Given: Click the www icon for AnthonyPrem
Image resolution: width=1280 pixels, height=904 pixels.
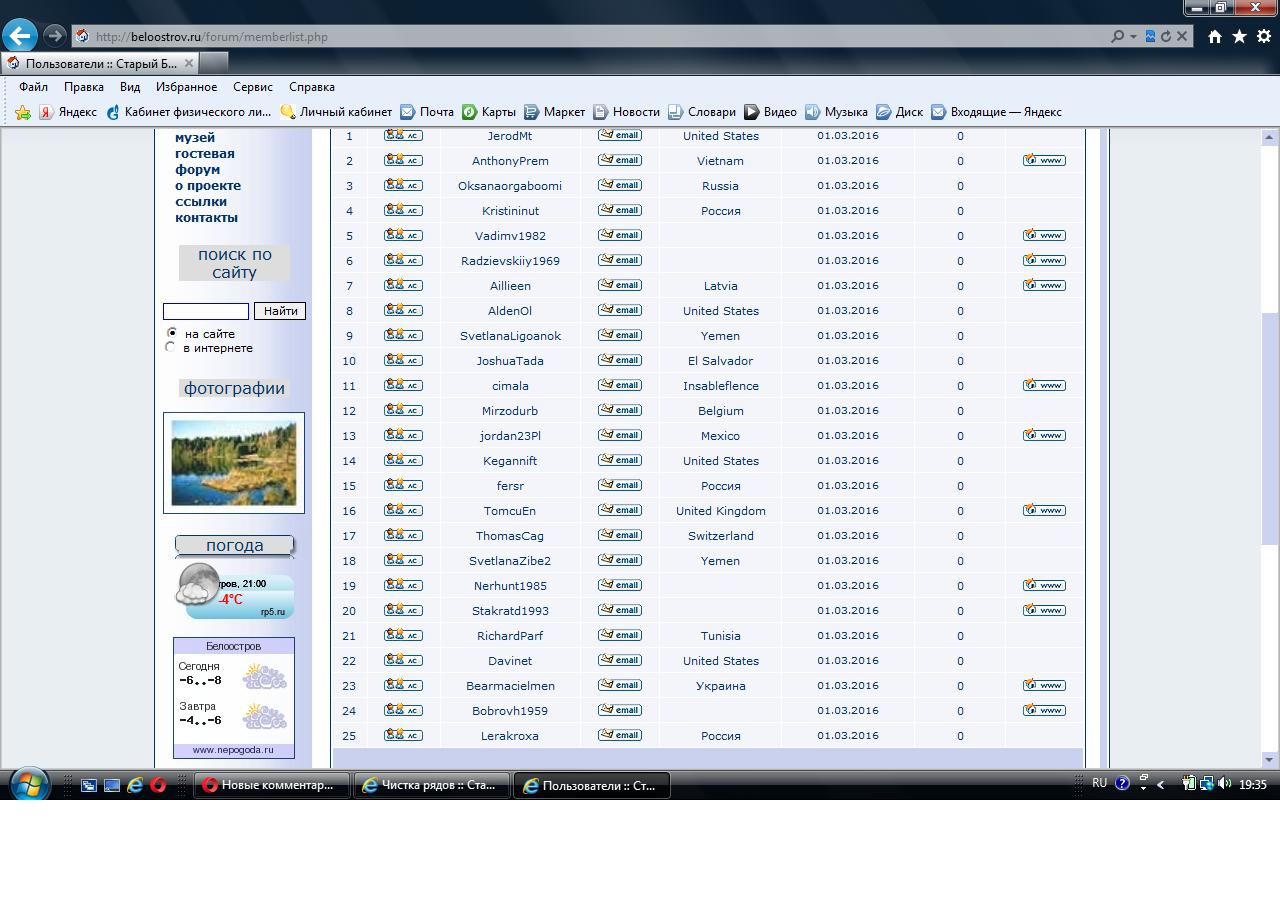Looking at the screenshot, I should [x=1044, y=160].
